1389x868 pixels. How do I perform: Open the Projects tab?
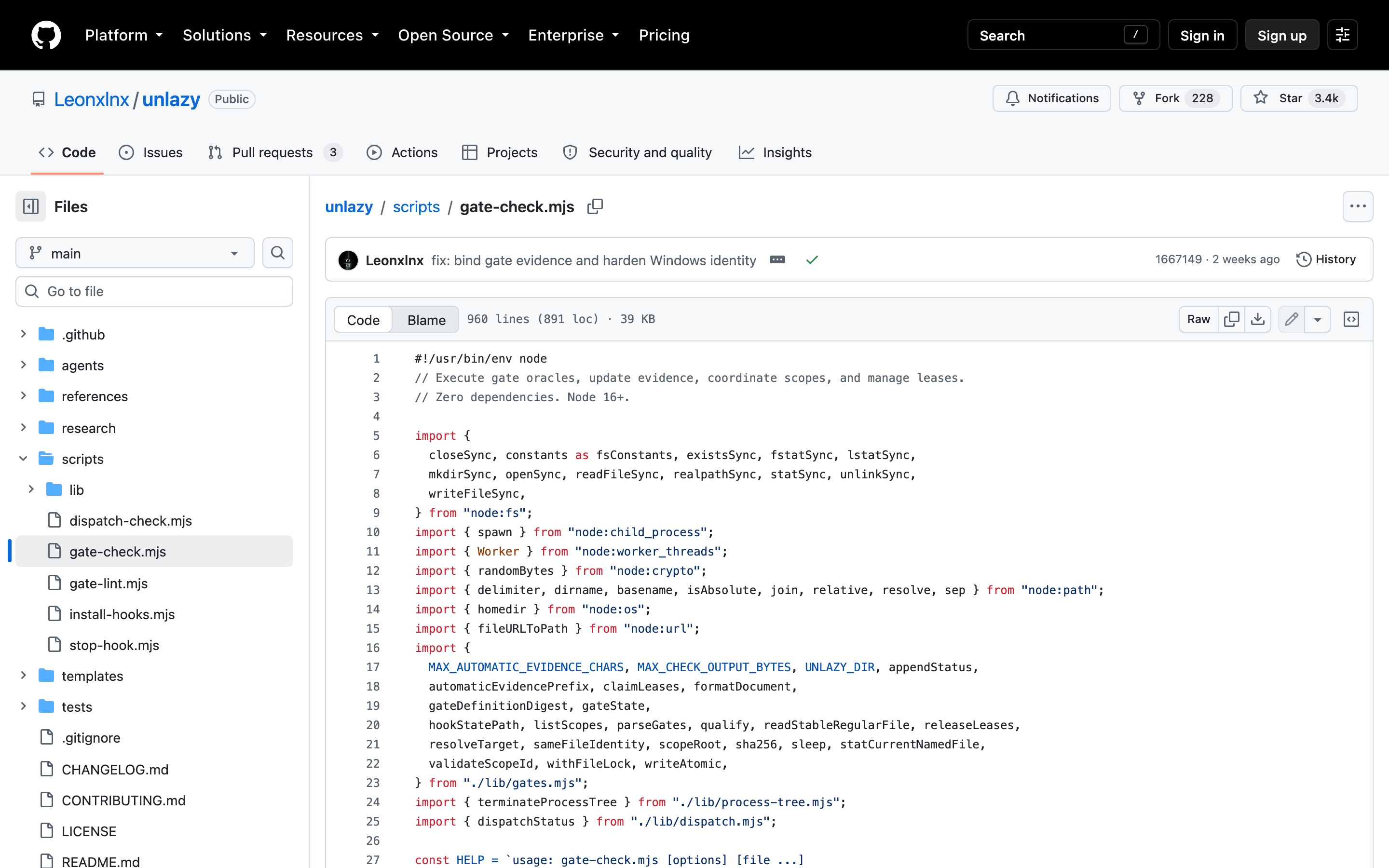tap(499, 153)
